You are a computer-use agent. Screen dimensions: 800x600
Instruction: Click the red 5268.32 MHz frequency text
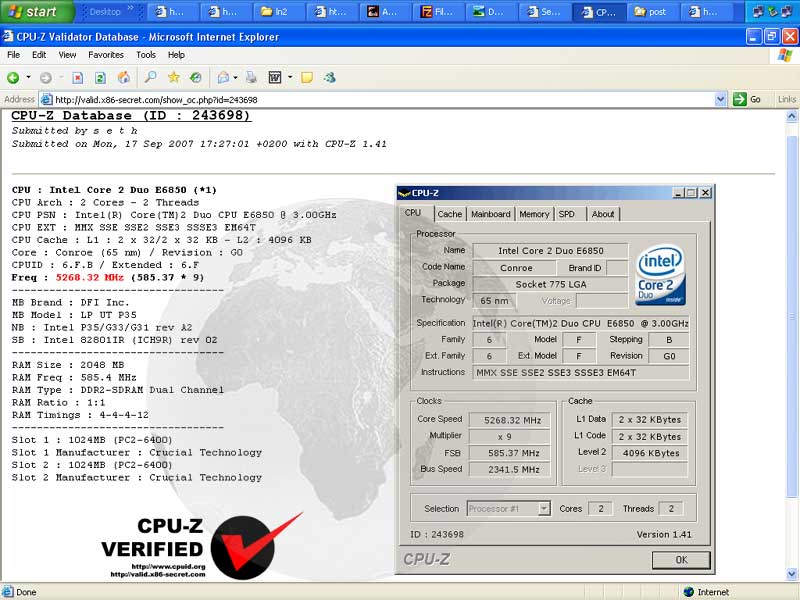point(90,278)
